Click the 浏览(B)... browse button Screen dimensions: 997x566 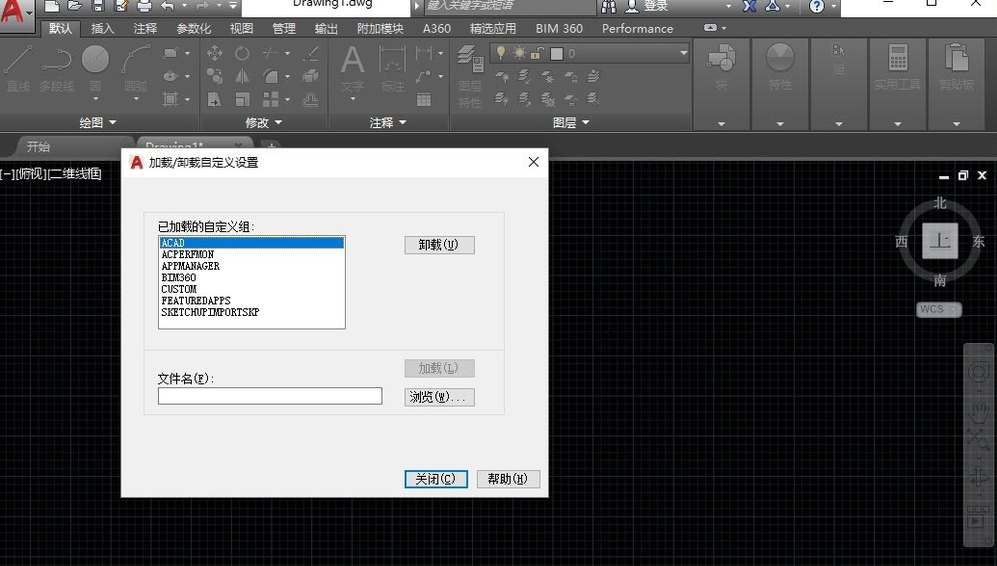coord(439,397)
